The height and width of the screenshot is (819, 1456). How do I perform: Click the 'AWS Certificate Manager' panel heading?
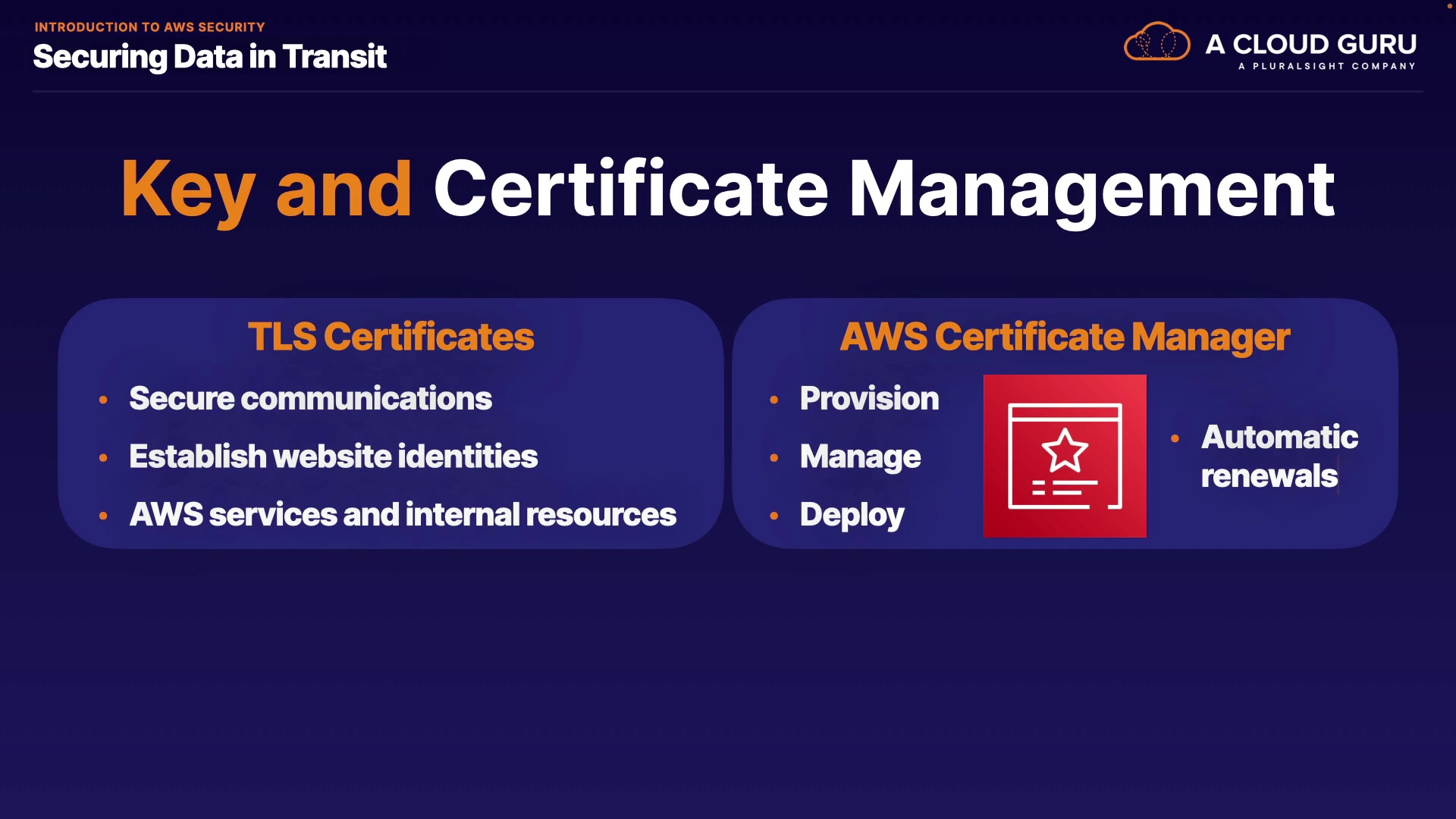coord(1065,337)
